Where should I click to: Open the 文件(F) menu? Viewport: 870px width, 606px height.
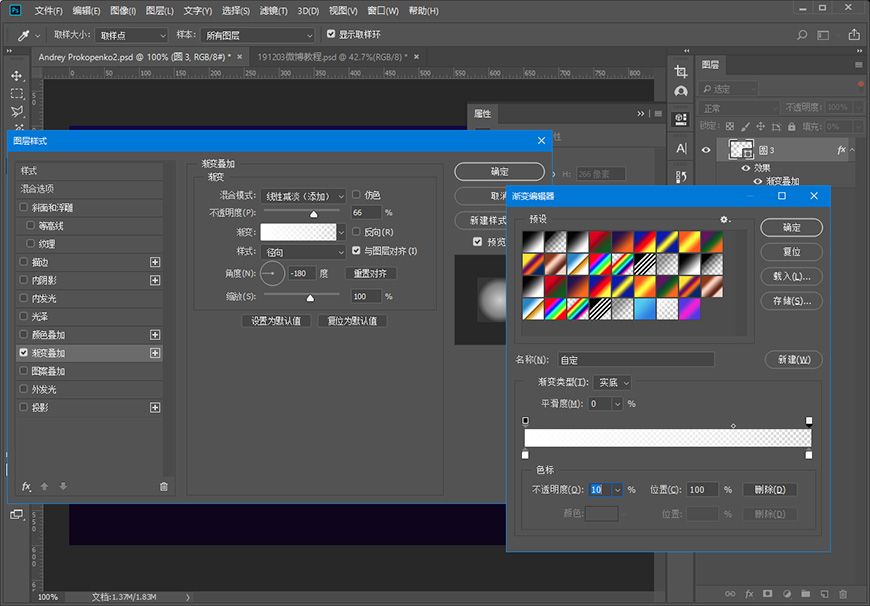coord(48,11)
